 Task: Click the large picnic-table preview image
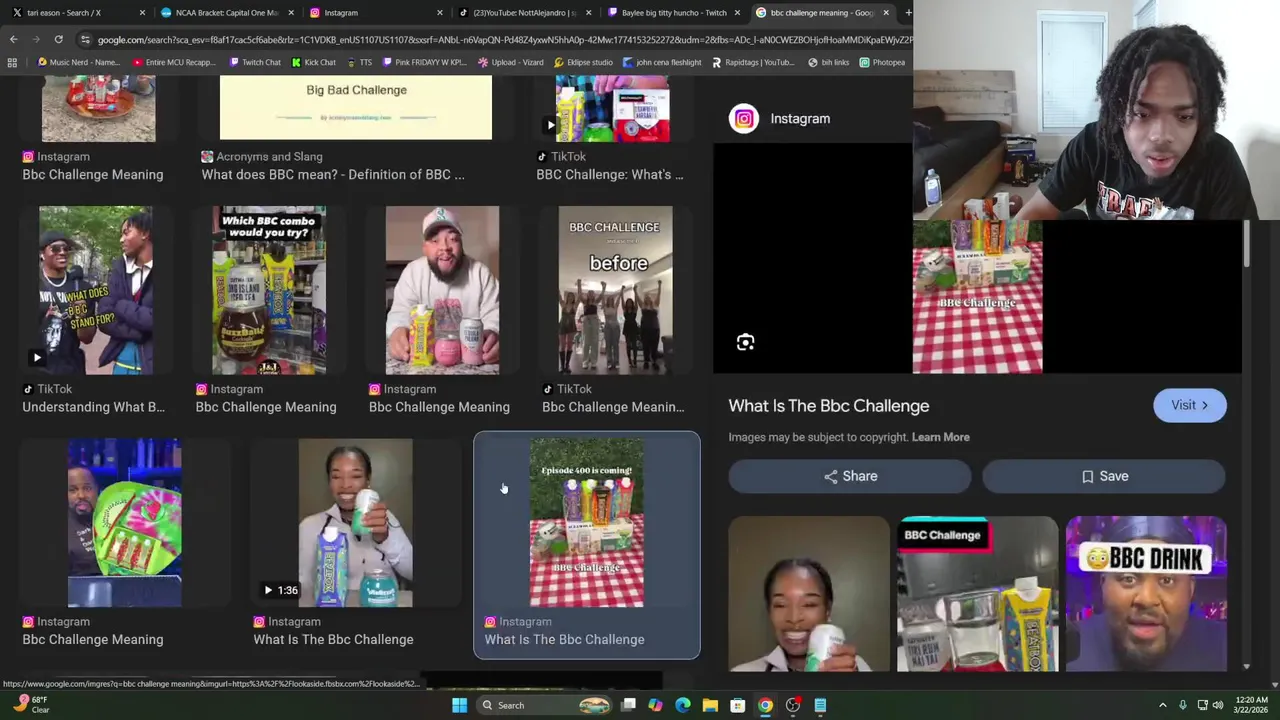[x=977, y=296]
